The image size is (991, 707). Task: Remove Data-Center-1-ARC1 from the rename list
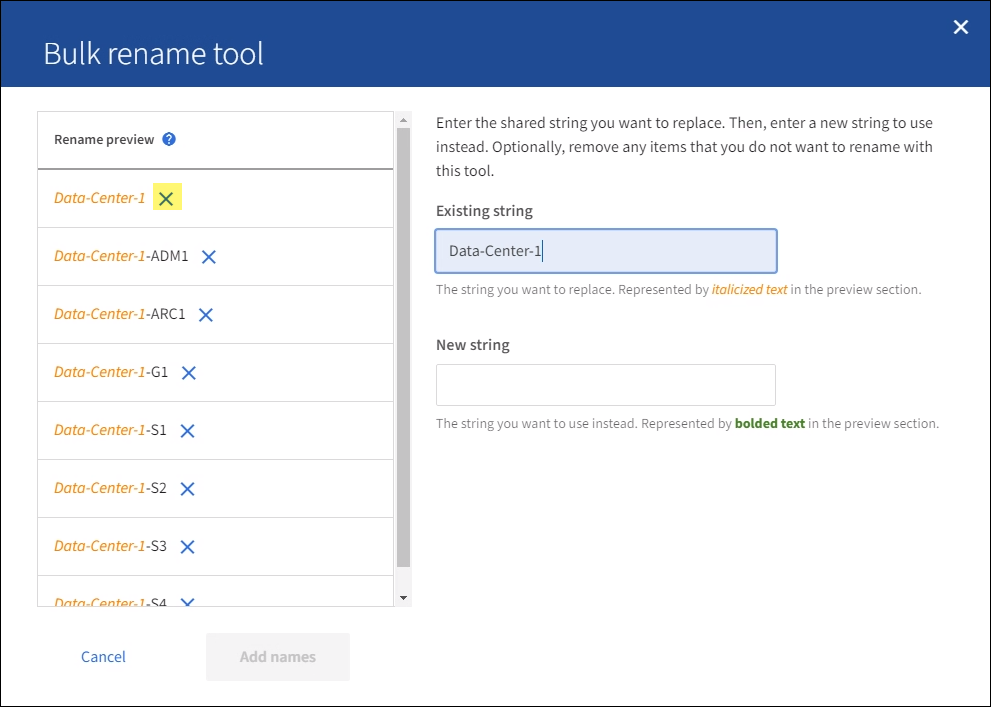205,315
